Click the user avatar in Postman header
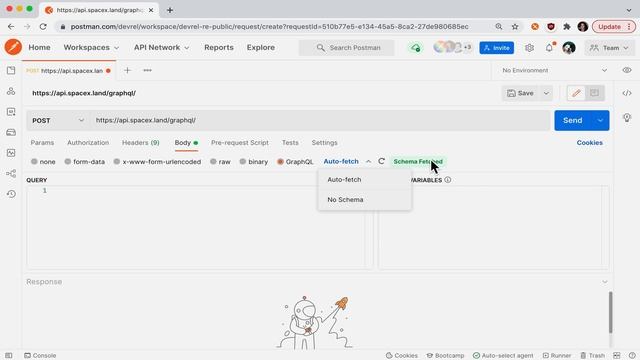Screen dimensions: 640x360 pos(569,48)
